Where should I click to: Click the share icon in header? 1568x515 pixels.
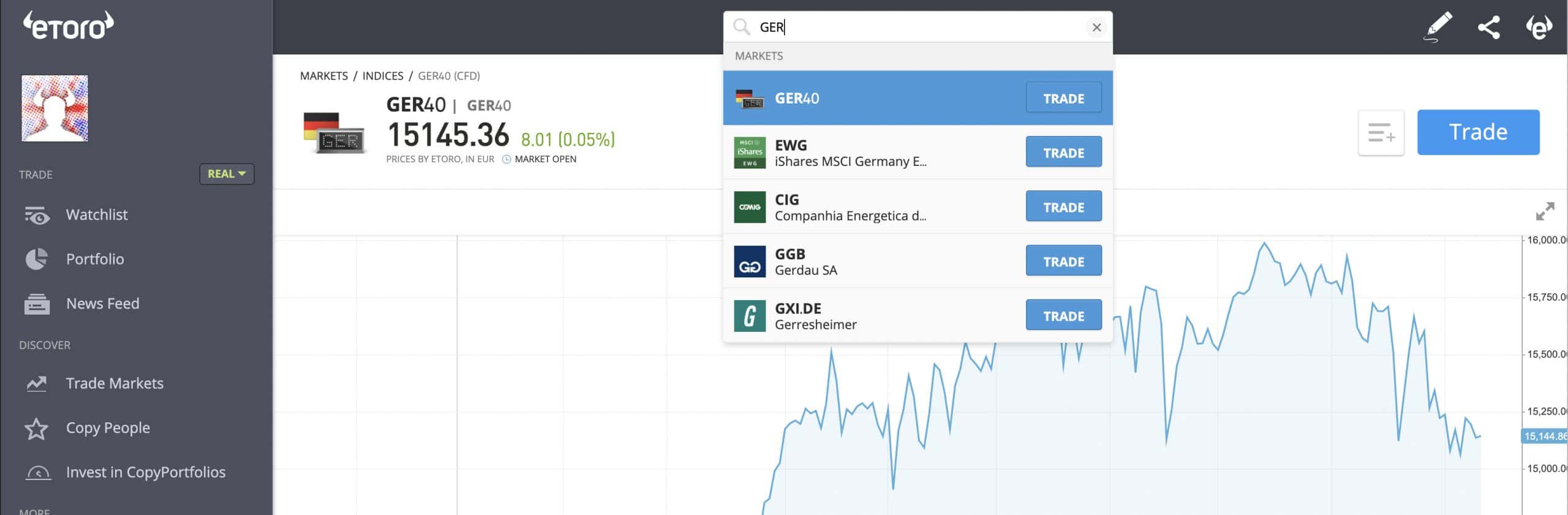click(x=1489, y=28)
